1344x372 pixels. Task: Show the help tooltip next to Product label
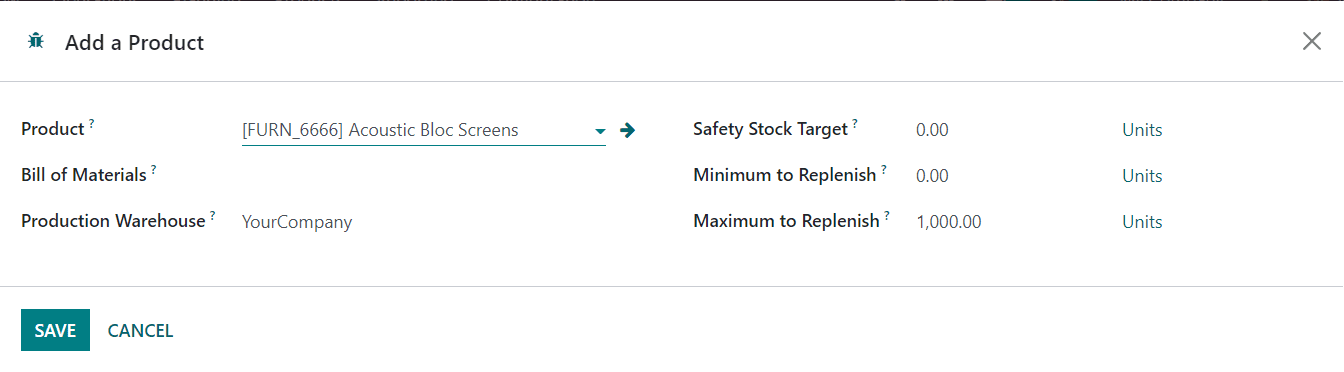(x=91, y=124)
